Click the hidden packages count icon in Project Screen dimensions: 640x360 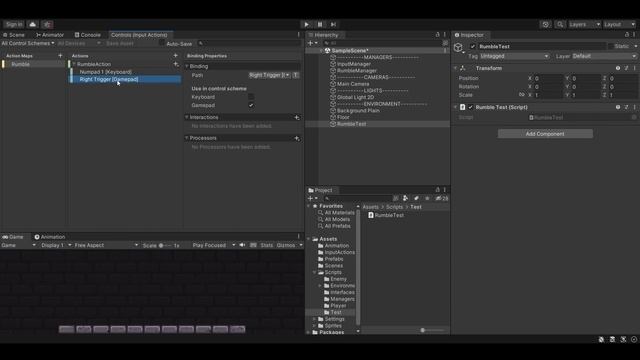[x=442, y=198]
